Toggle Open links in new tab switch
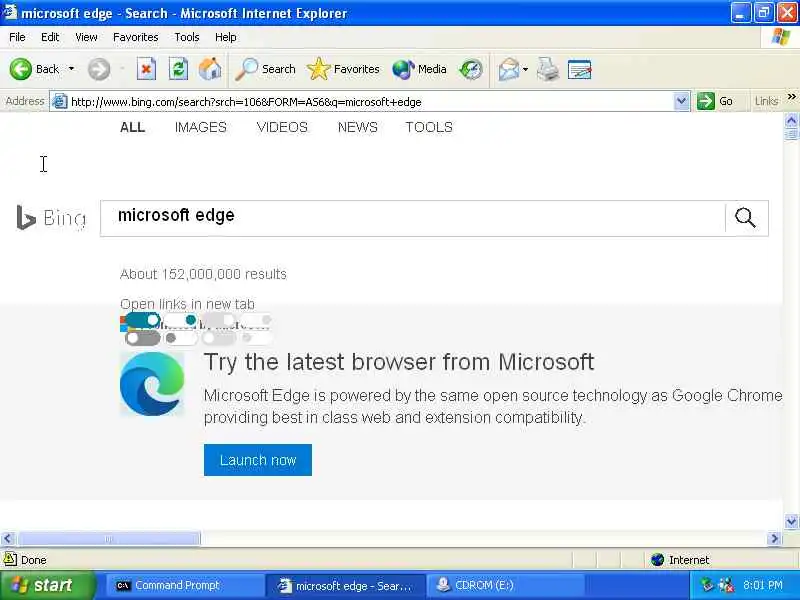Image resolution: width=800 pixels, height=600 pixels. coord(142,320)
